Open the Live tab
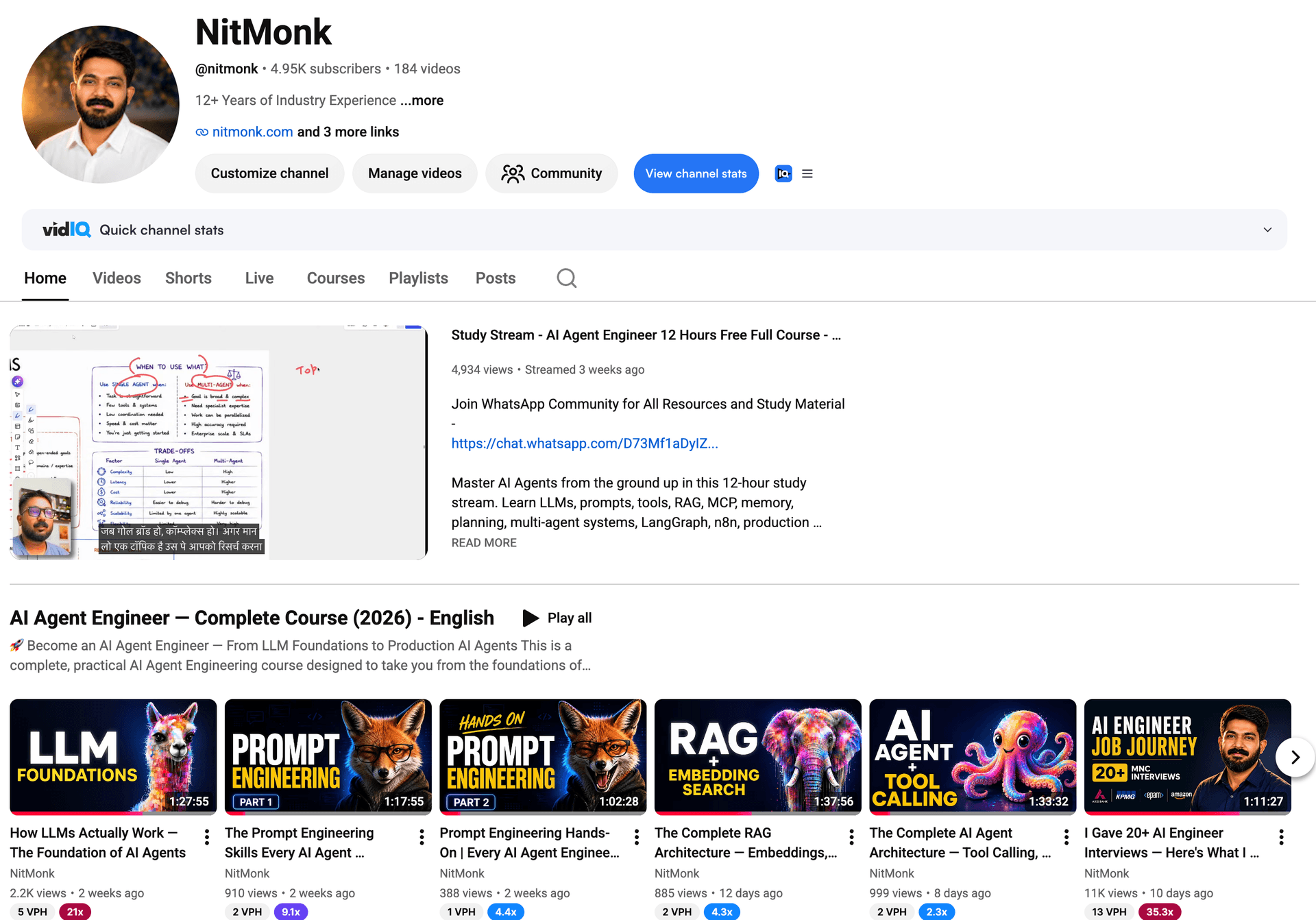This screenshot has width=1316, height=920. pos(259,278)
